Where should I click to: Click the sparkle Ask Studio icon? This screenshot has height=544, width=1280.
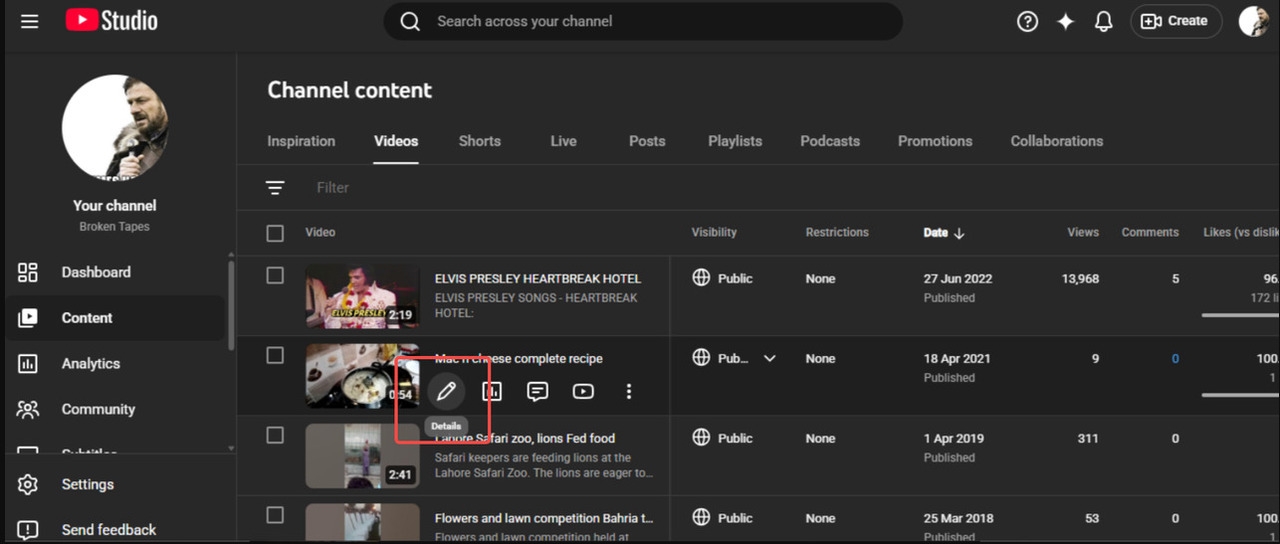(x=1066, y=21)
